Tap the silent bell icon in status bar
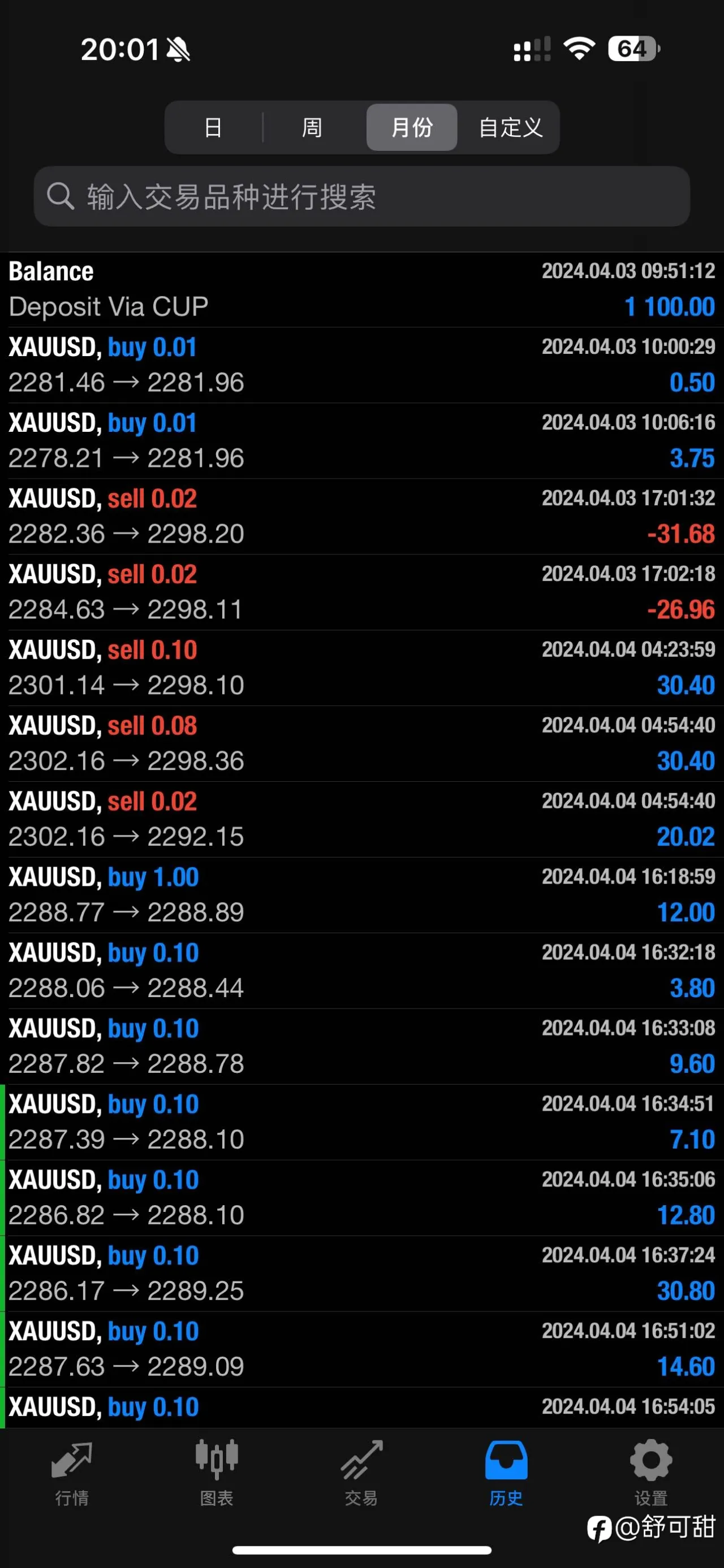Image resolution: width=724 pixels, height=1568 pixels. click(178, 49)
